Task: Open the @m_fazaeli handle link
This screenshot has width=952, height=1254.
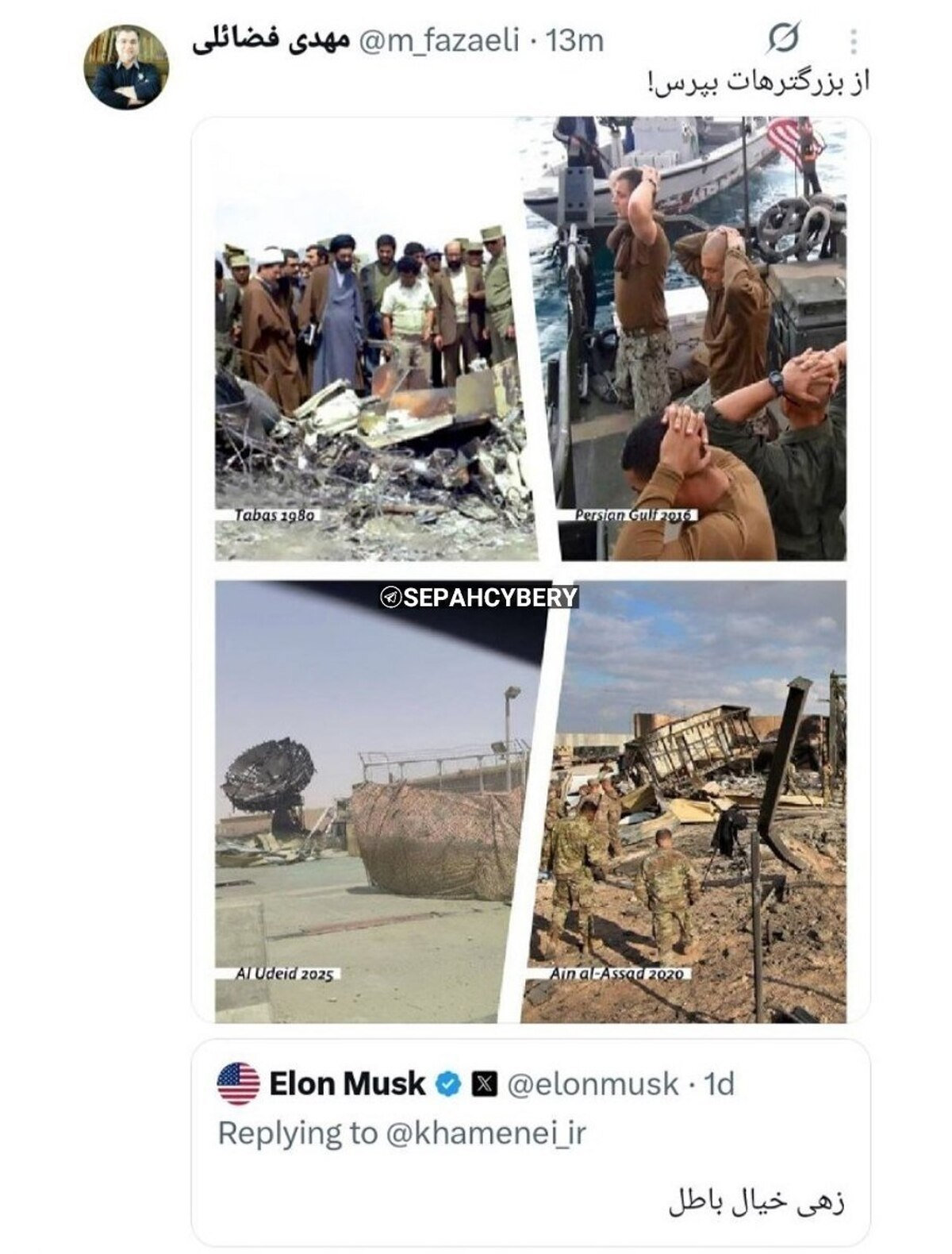Action: 440,40
